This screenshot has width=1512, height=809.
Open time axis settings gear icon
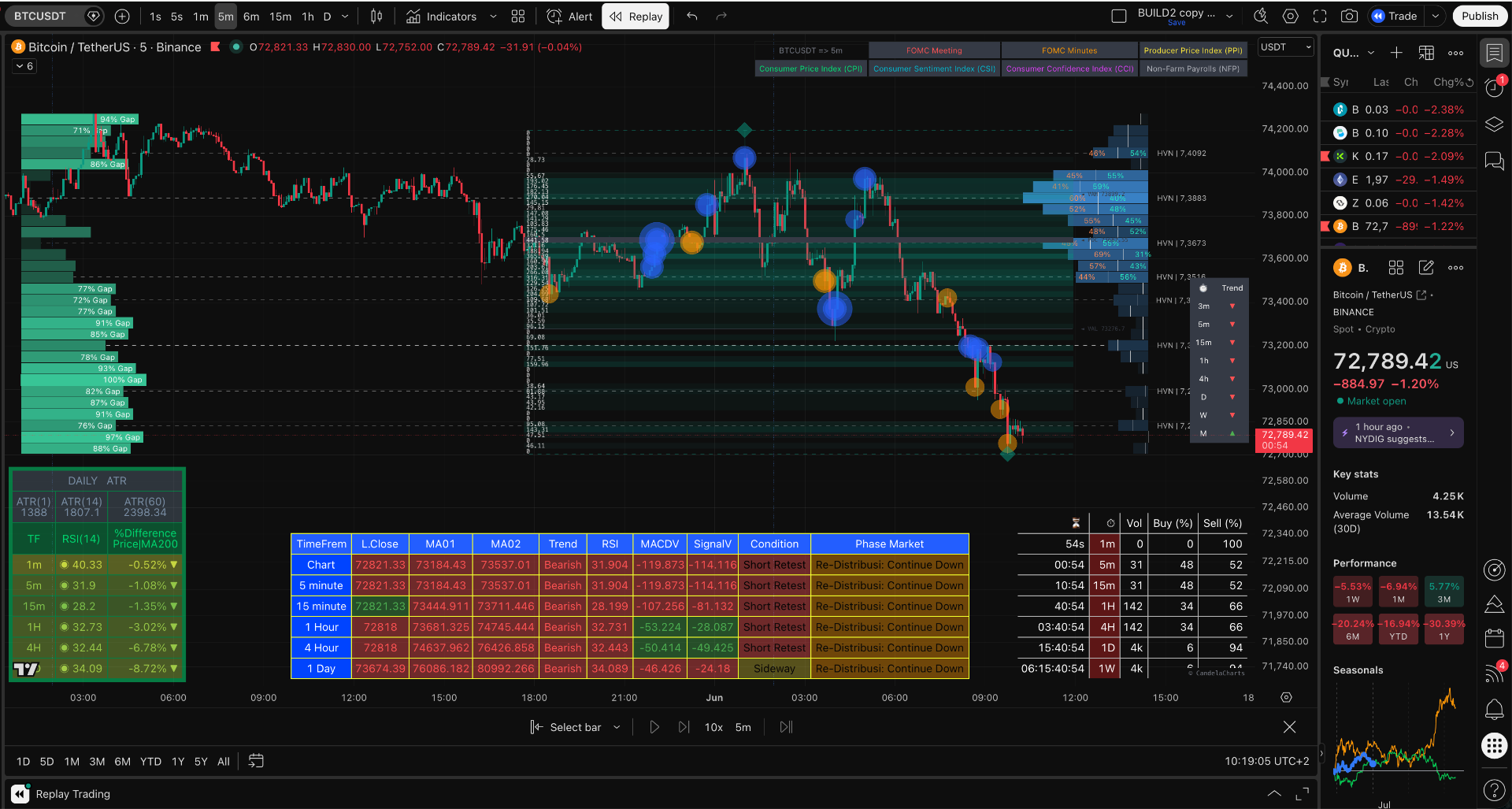point(1286,697)
